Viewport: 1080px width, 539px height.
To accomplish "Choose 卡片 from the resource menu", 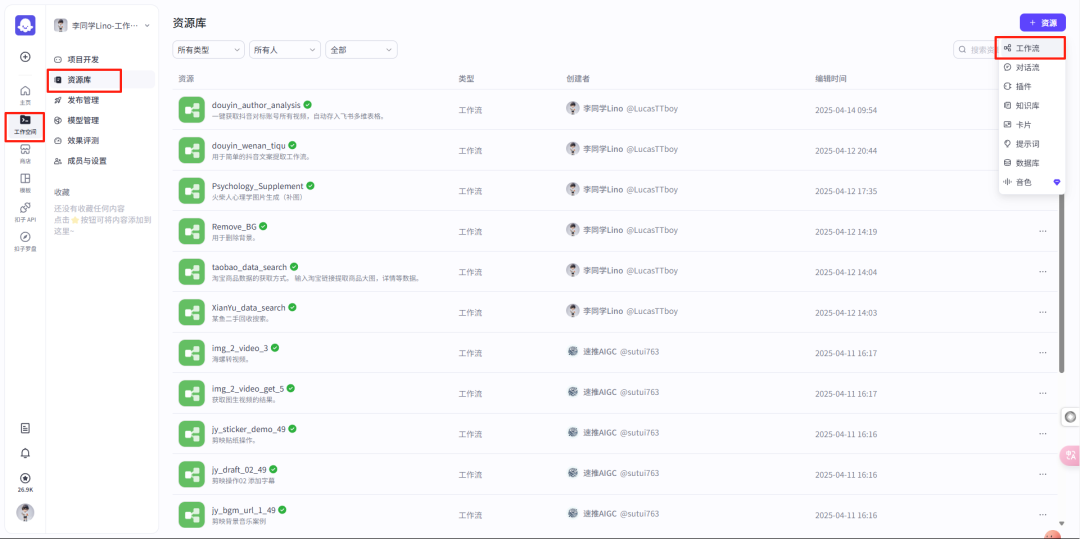I will pyautogui.click(x=1032, y=125).
